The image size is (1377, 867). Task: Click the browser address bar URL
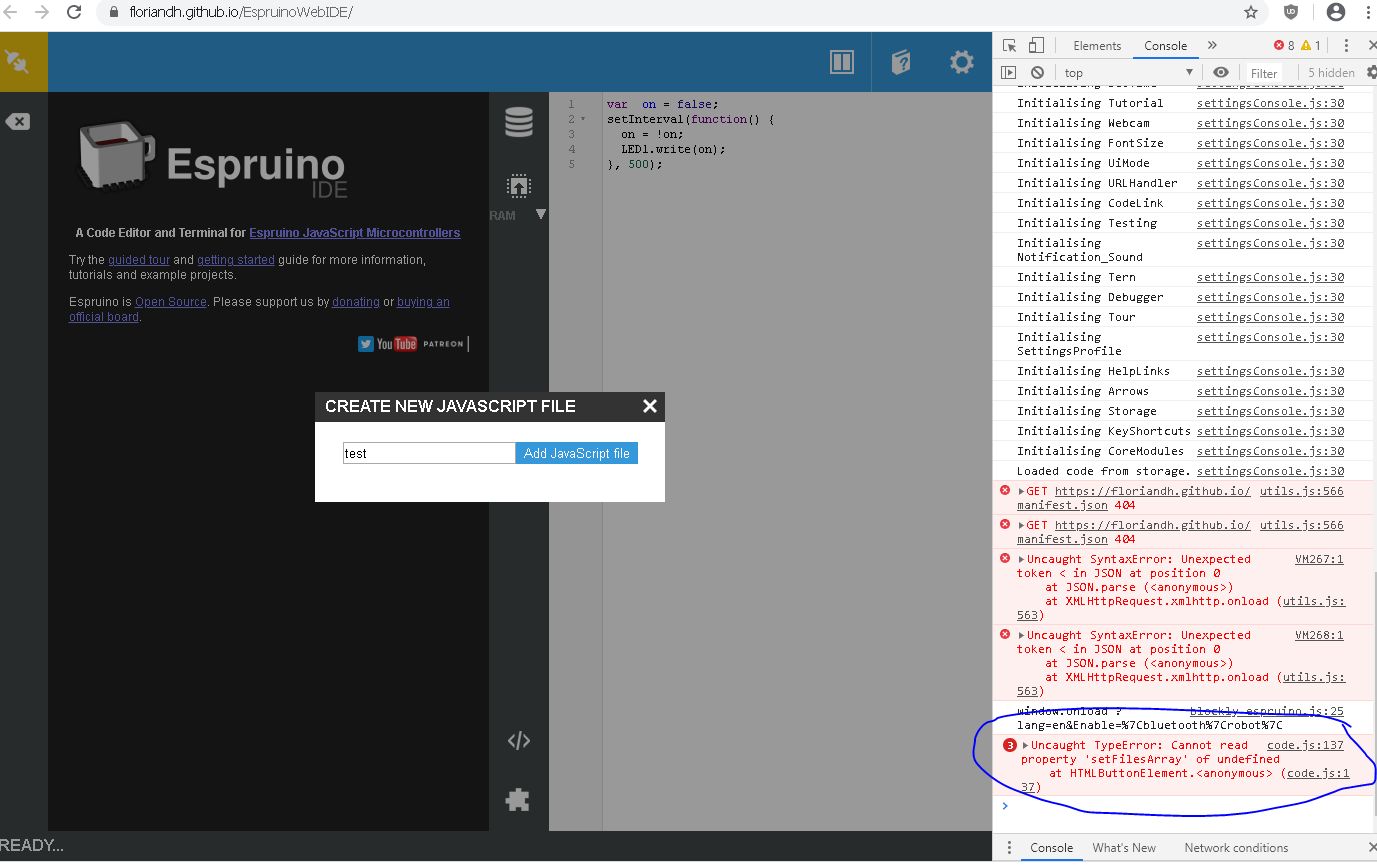240,13
